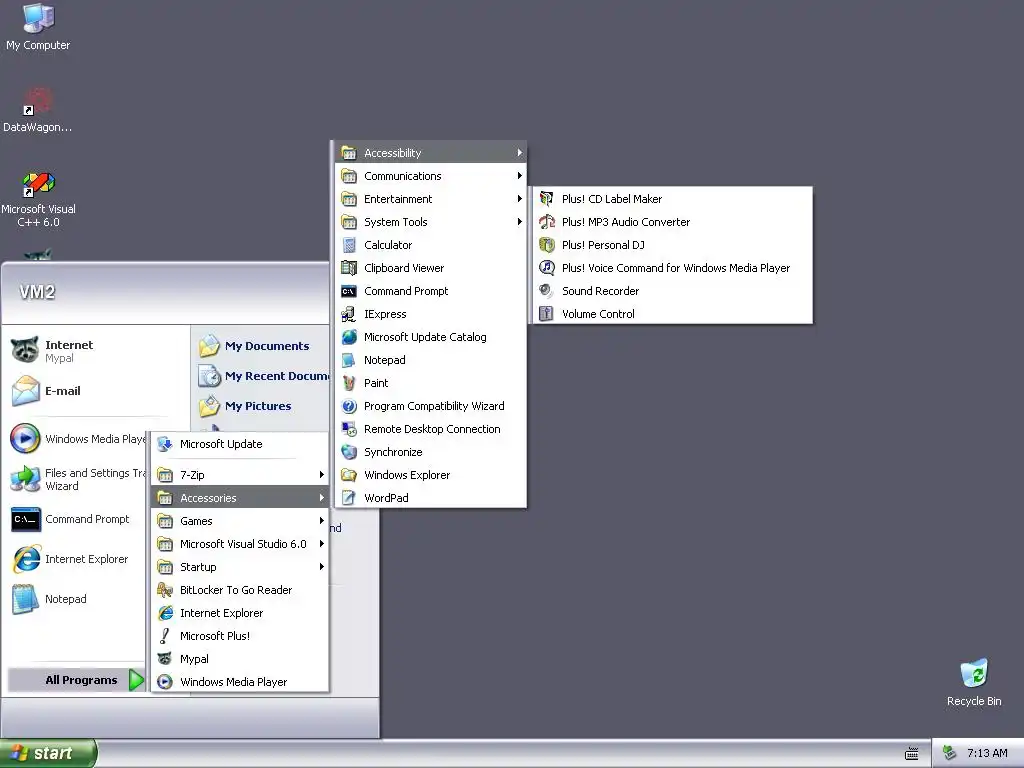
Task: Select Microsoft Visual C++ 6.0 desktop icon
Action: [x=38, y=199]
